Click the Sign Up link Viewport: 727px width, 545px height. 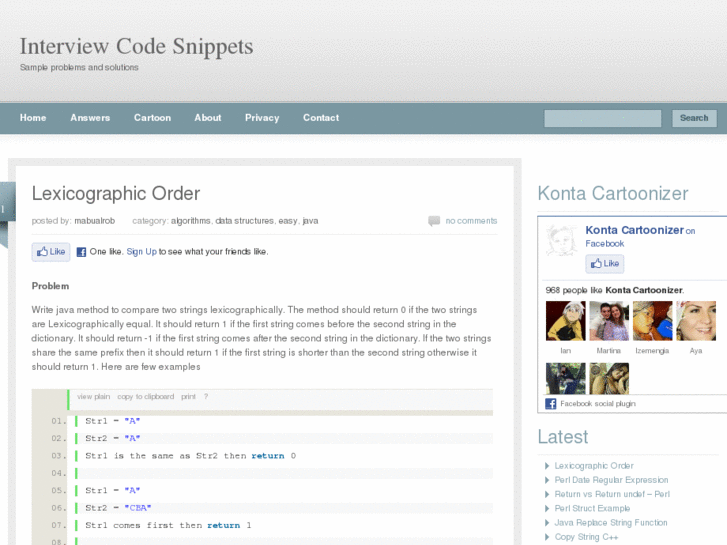(x=141, y=252)
